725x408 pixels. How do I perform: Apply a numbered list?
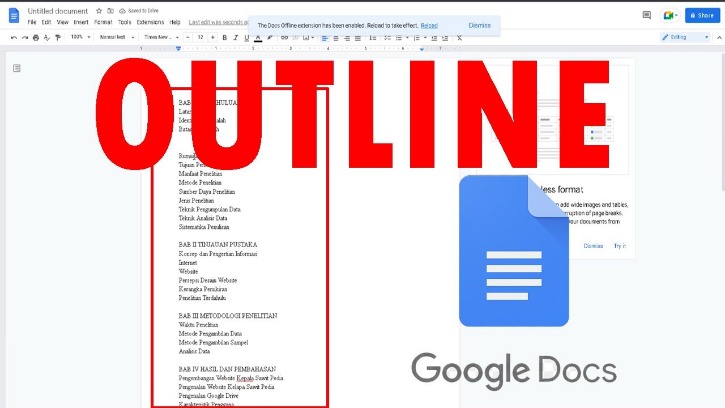(417, 37)
